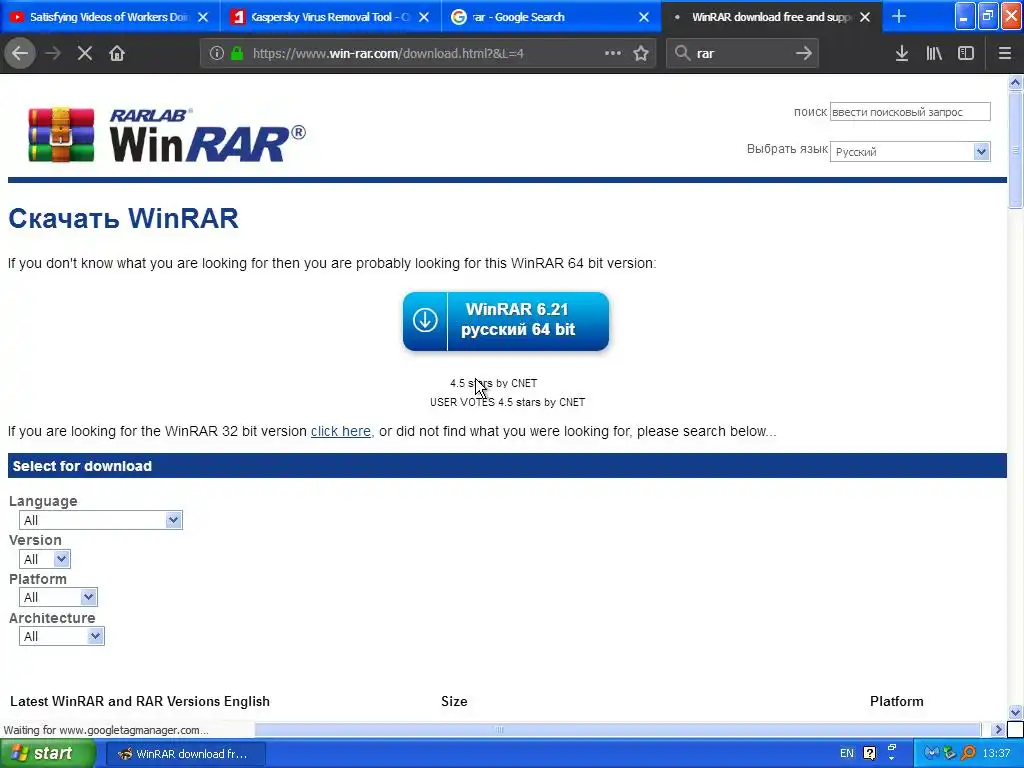This screenshot has height=768, width=1024.
Task: Click the WinRAR logo image
Action: click(167, 135)
